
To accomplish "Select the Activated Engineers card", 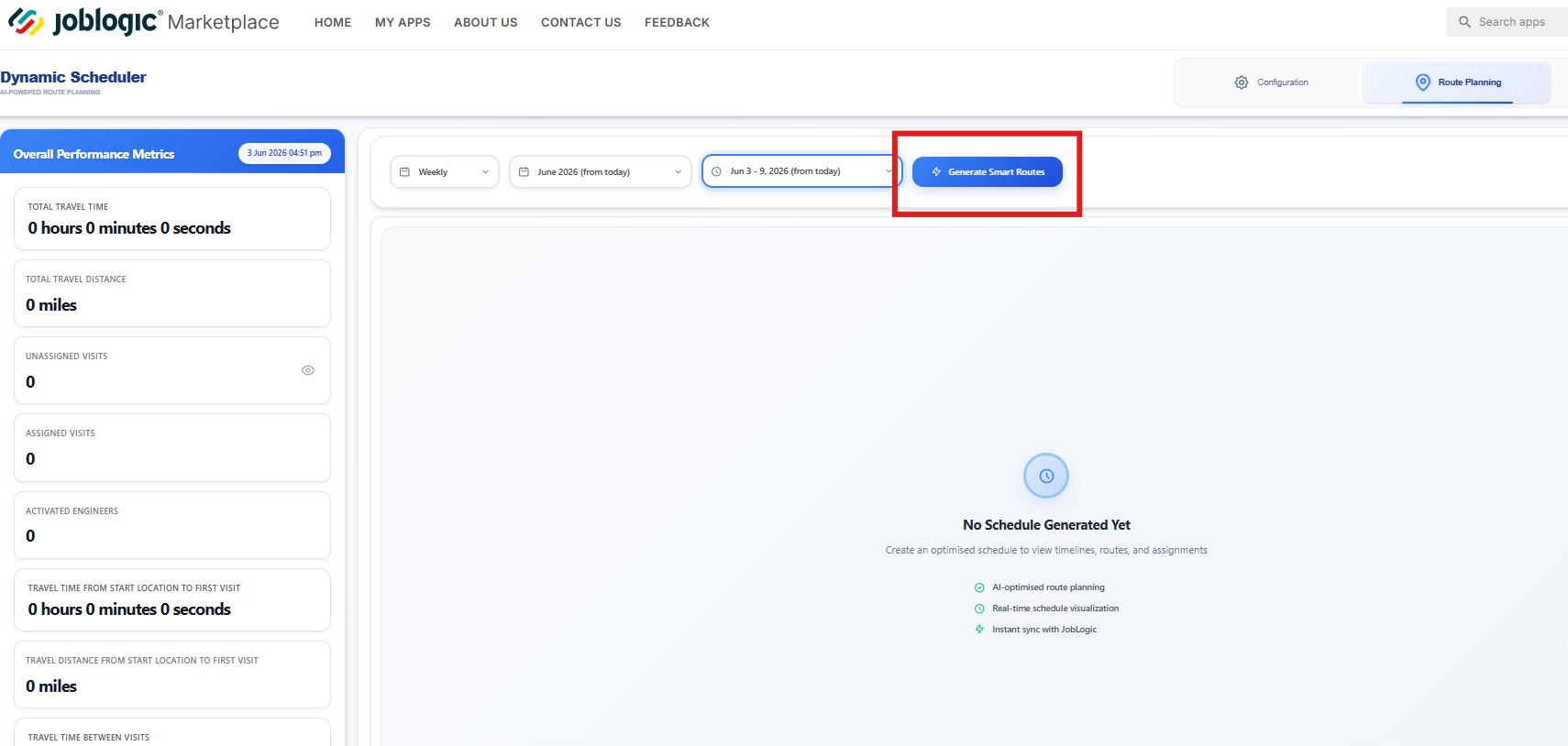I will click(x=172, y=525).
